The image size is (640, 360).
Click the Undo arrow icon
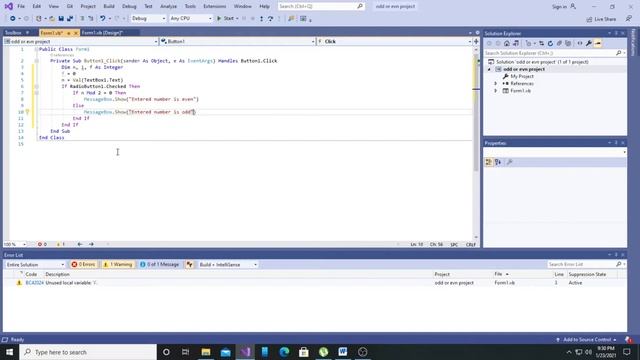pos(102,18)
